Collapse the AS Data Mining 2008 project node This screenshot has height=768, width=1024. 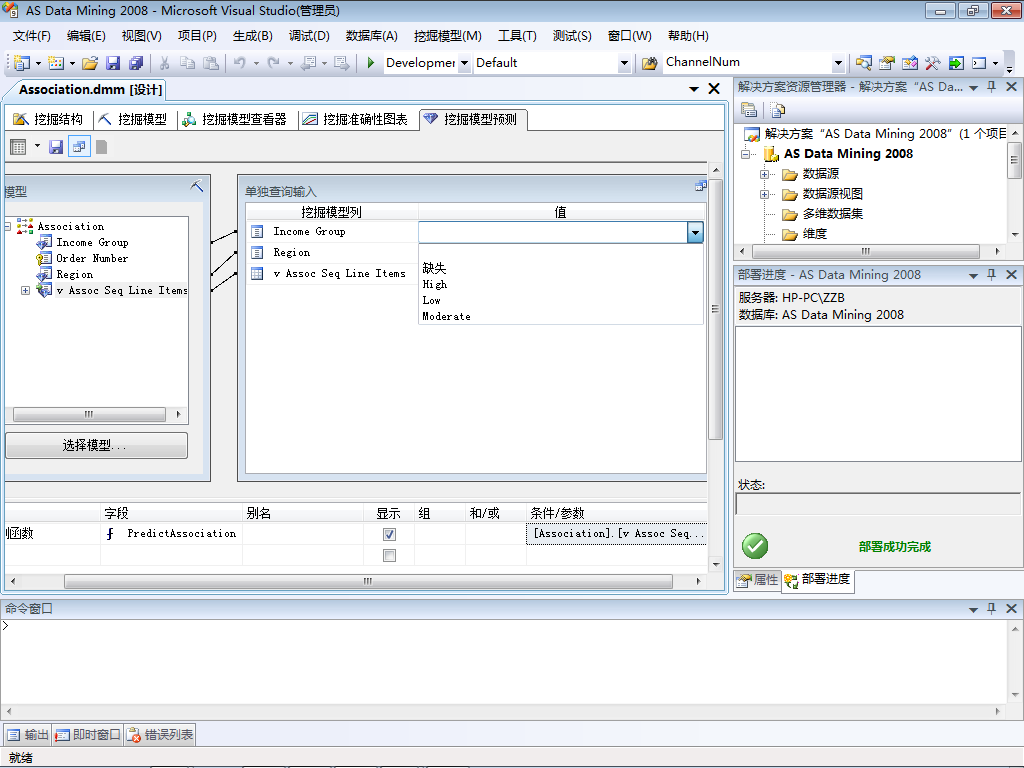pos(745,154)
